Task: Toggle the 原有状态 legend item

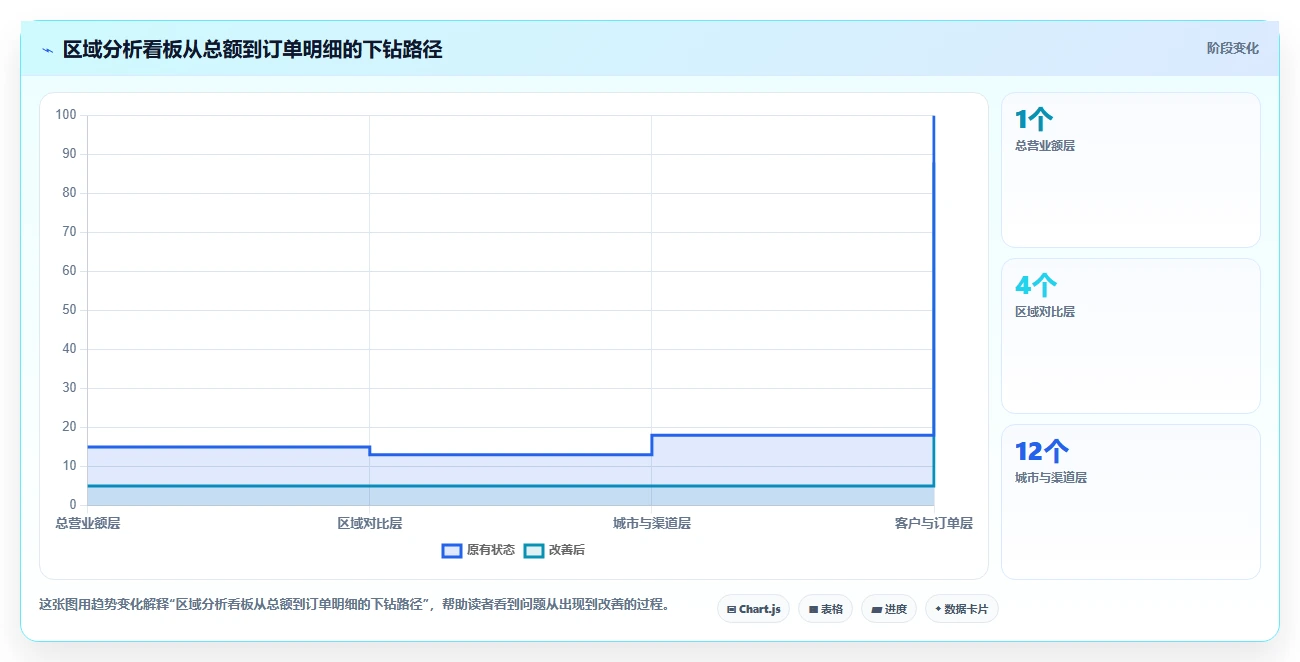Action: click(x=478, y=550)
